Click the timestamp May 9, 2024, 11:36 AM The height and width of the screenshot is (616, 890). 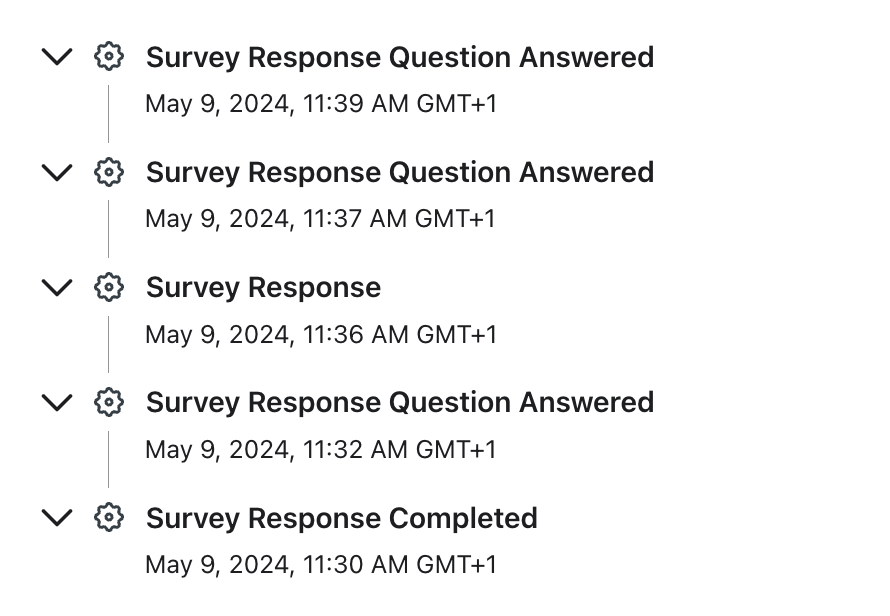tap(321, 335)
